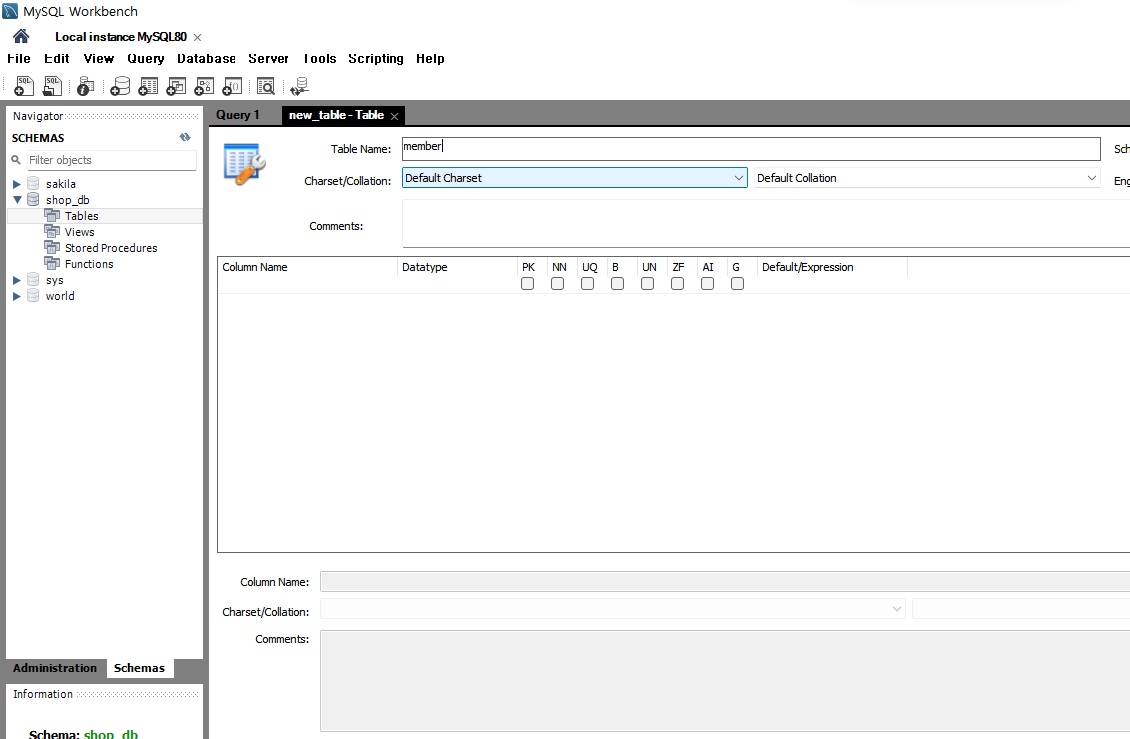The width and height of the screenshot is (1130, 739).
Task: Open the Tools menu
Action: pos(319,58)
